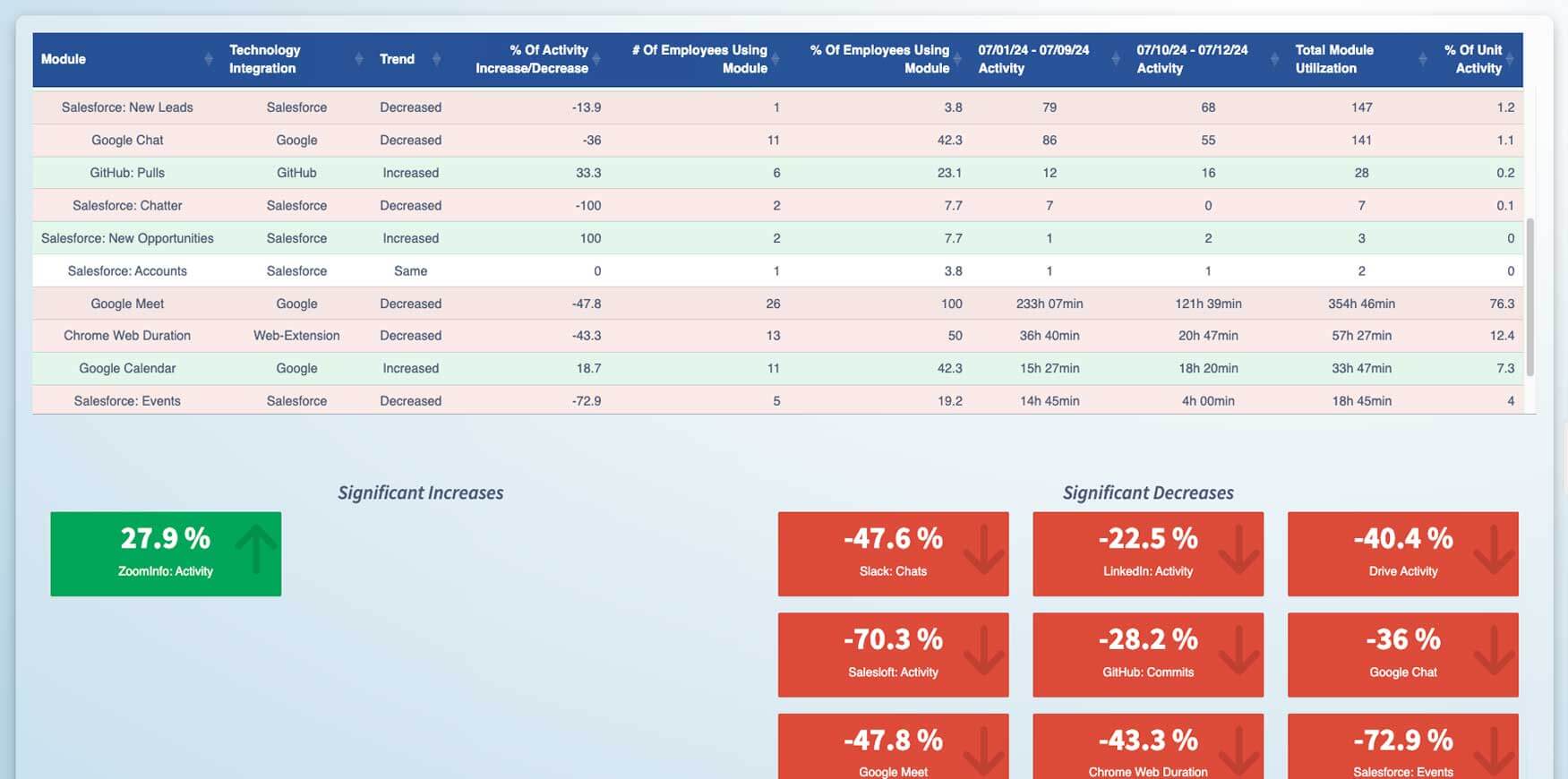This screenshot has height=779, width=1568.
Task: Click the 76.3 unit activity value
Action: [x=1502, y=304]
